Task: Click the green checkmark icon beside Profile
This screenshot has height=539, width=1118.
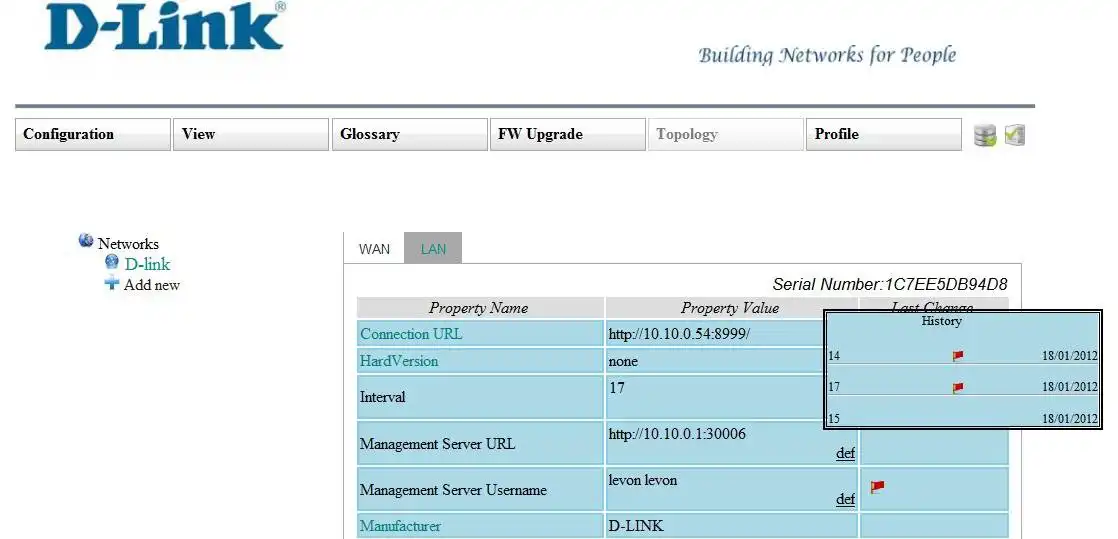Action: [x=1015, y=135]
